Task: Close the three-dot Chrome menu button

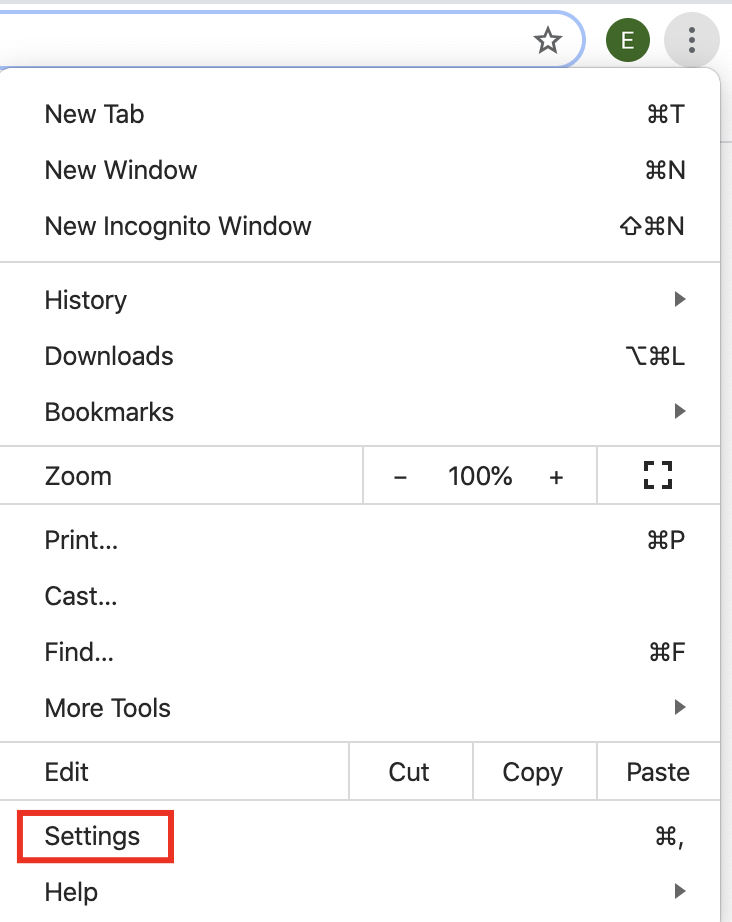Action: tap(691, 41)
